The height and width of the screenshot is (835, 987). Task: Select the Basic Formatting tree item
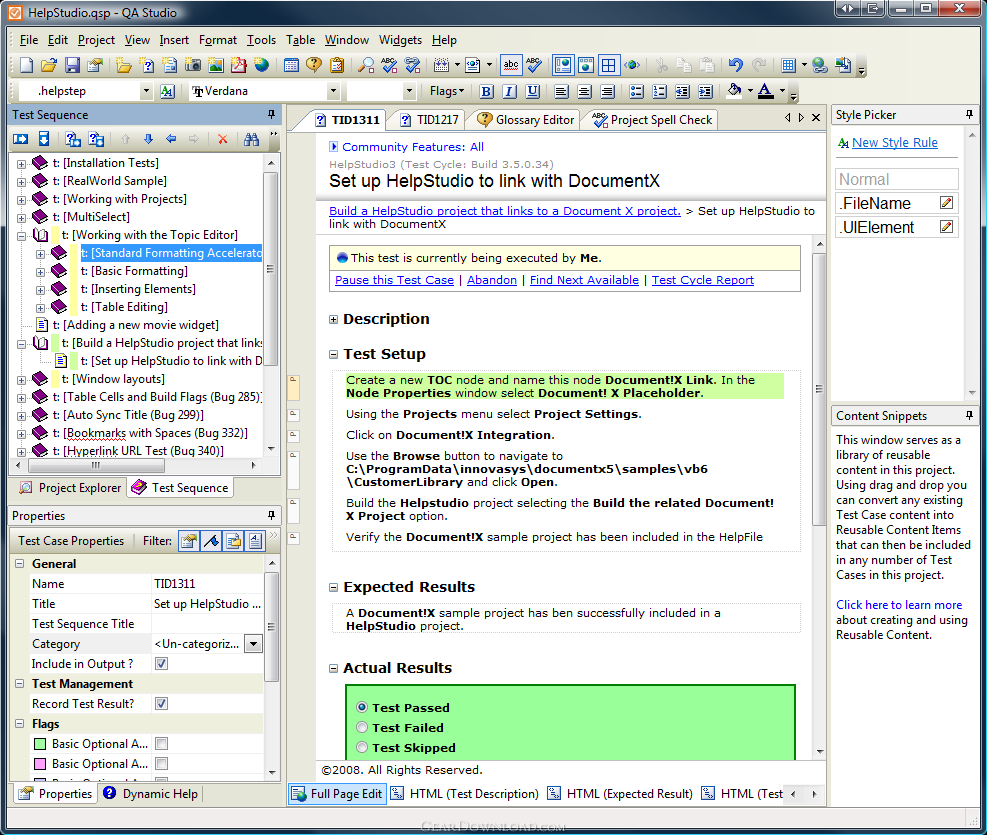134,271
